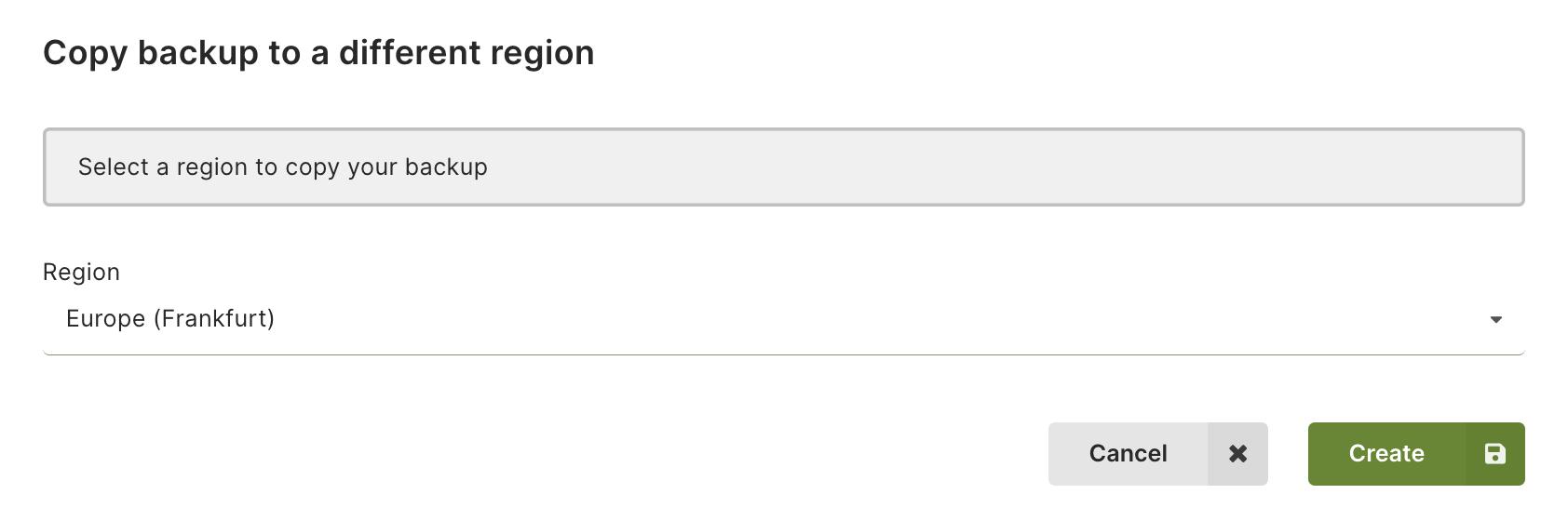Click the darker gray section of Cancel
The width and height of the screenshot is (1568, 521).
[x=1237, y=454]
